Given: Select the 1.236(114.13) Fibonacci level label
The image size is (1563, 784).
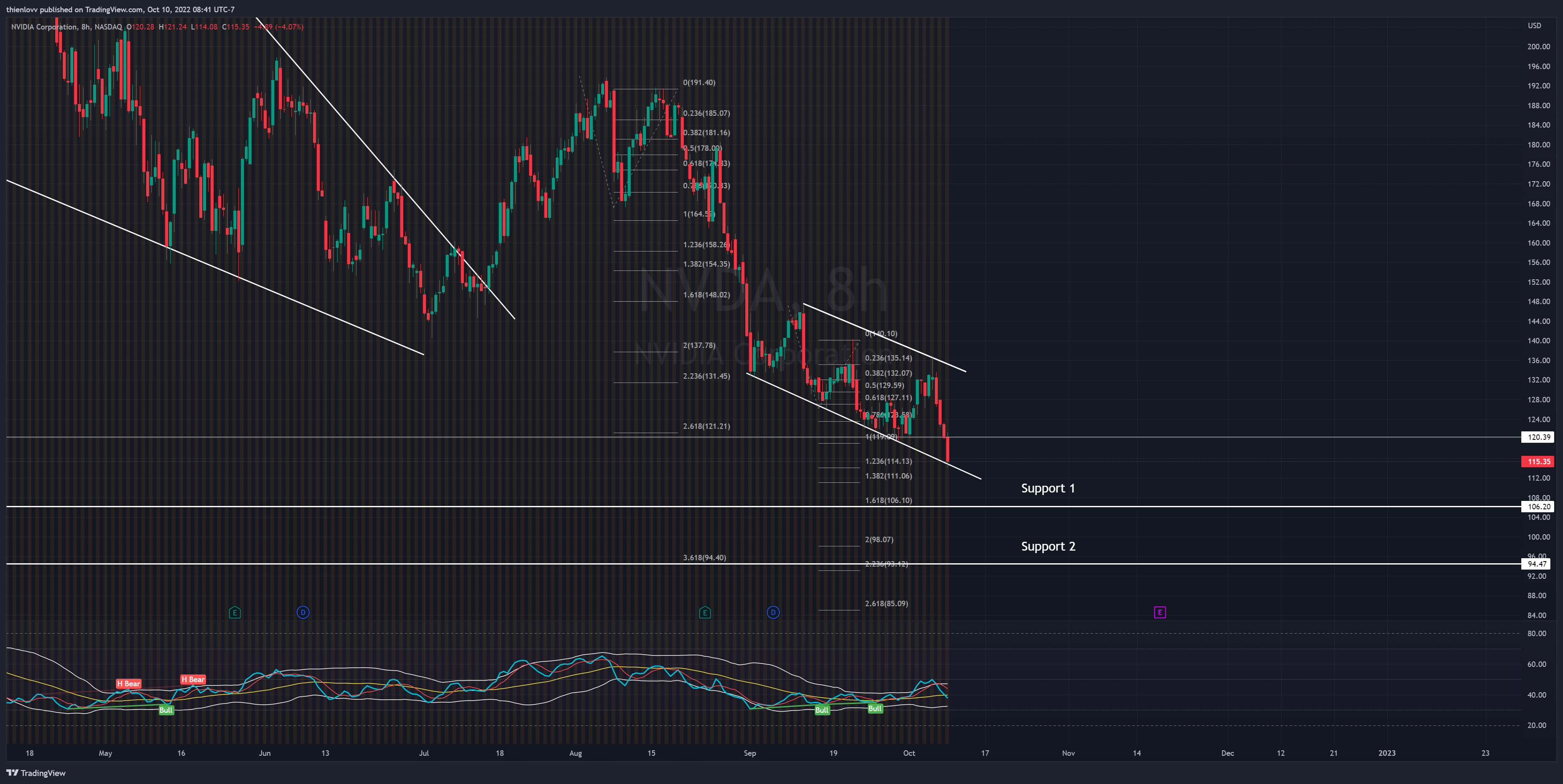Looking at the screenshot, I should pos(888,461).
